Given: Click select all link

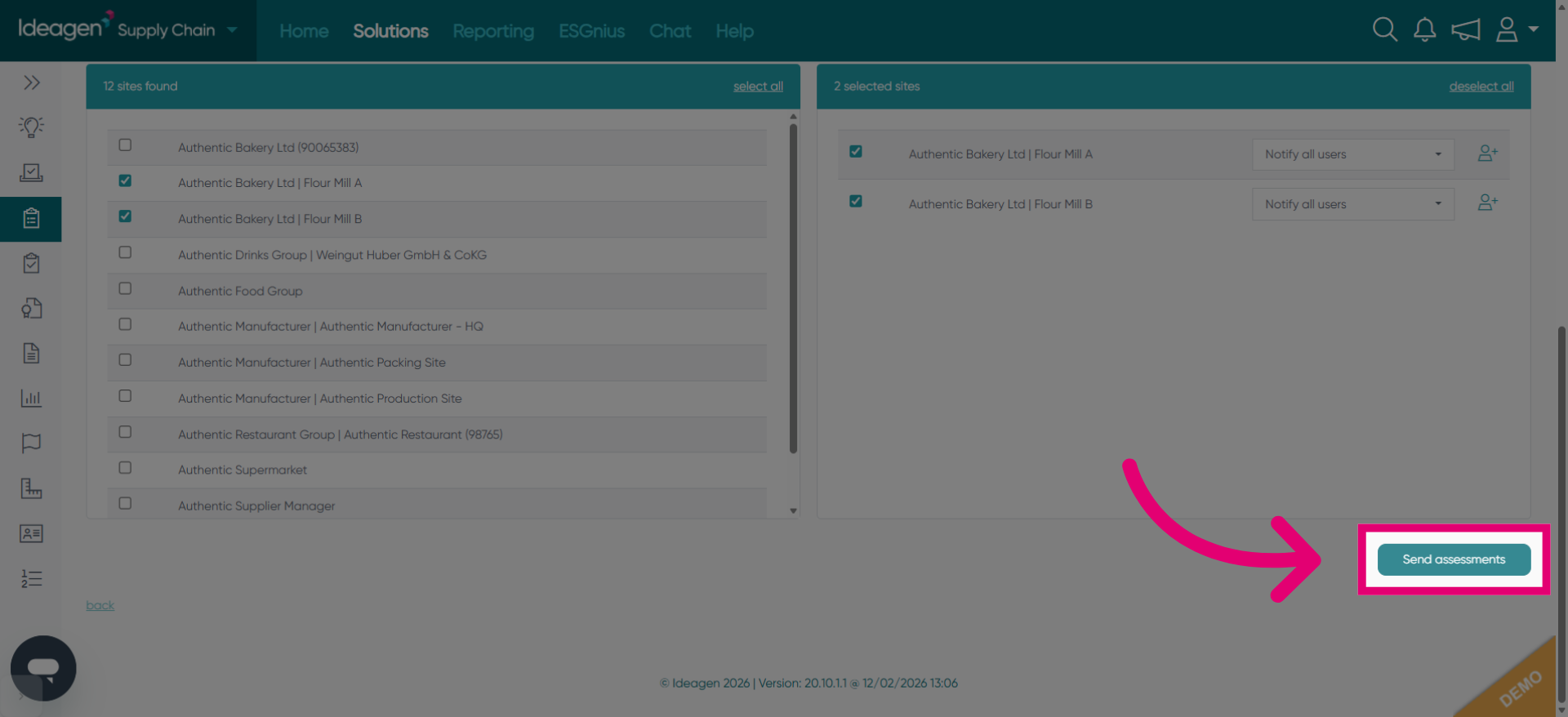Looking at the screenshot, I should (x=758, y=87).
